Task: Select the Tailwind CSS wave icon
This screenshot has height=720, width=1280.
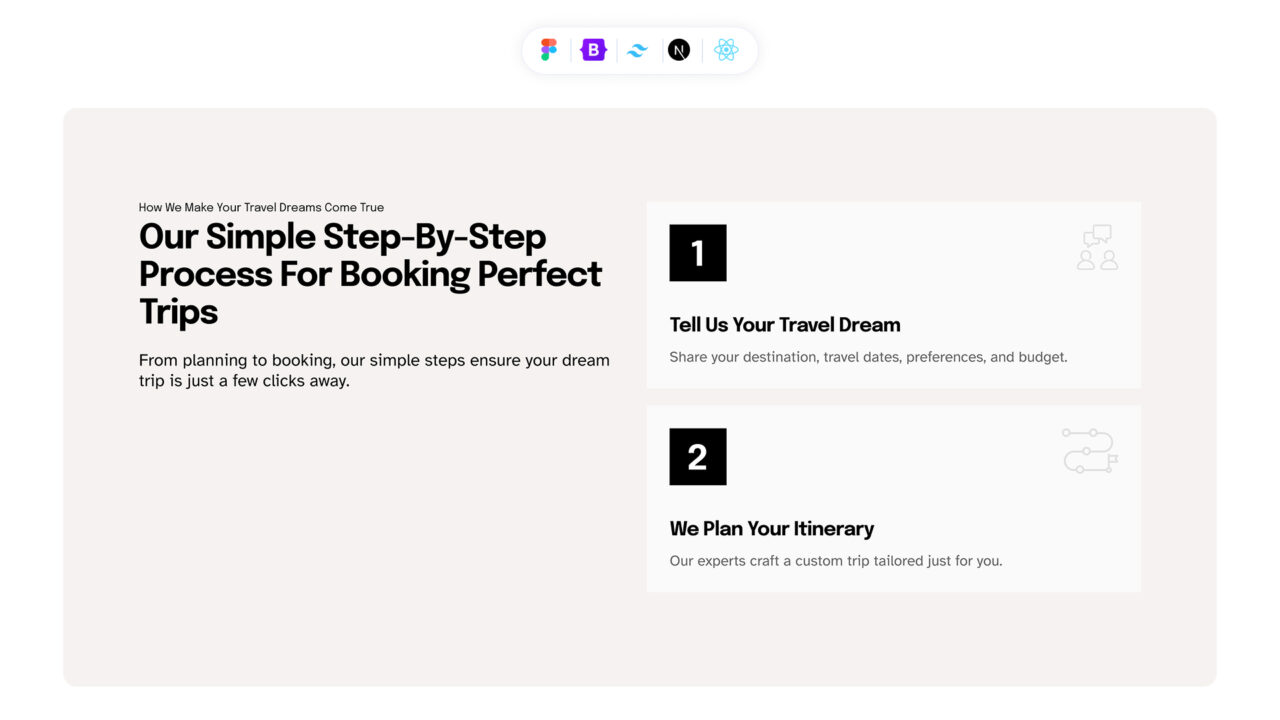Action: [x=637, y=50]
